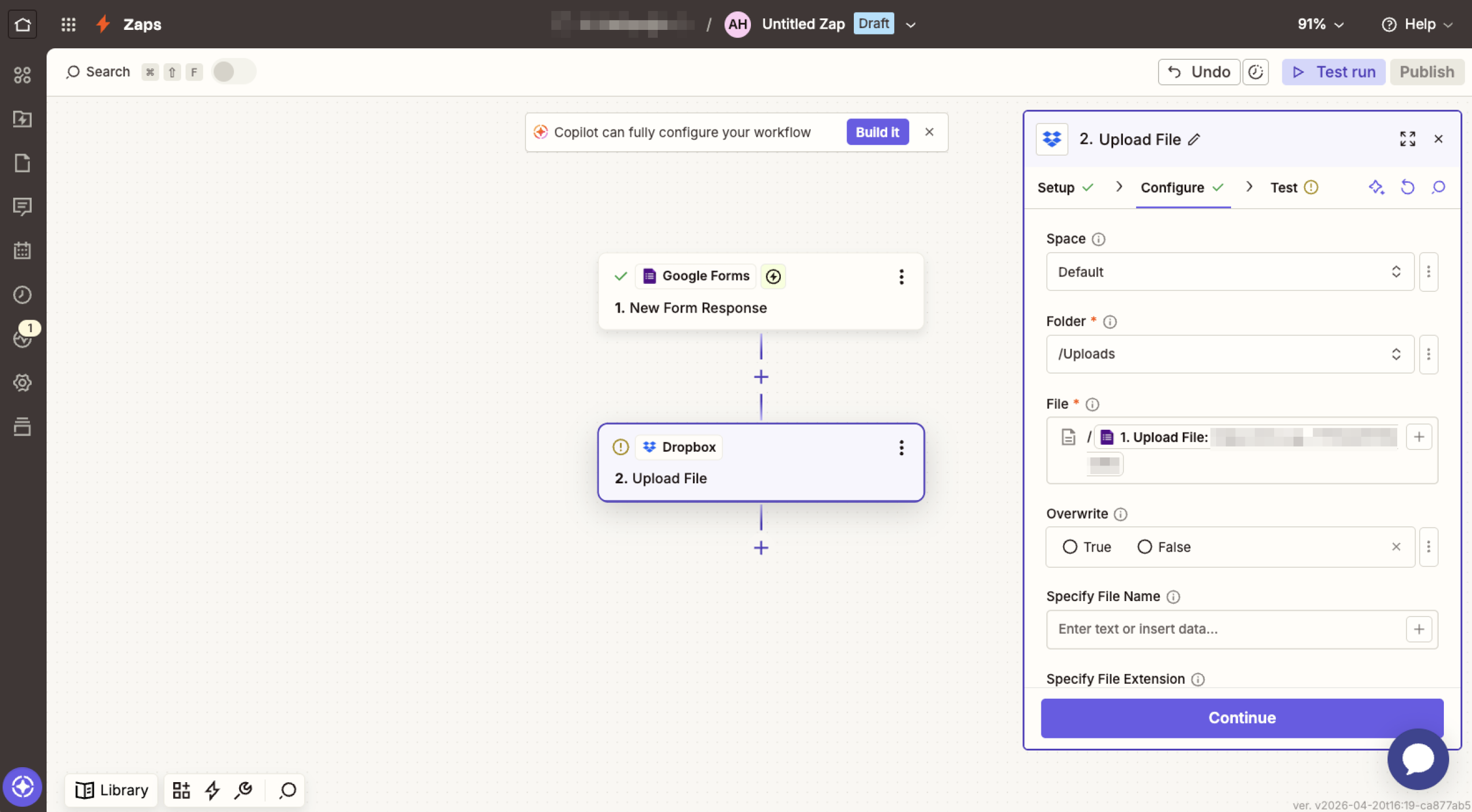Open the Chatbots icon in the left sidebar

pyautogui.click(x=22, y=207)
